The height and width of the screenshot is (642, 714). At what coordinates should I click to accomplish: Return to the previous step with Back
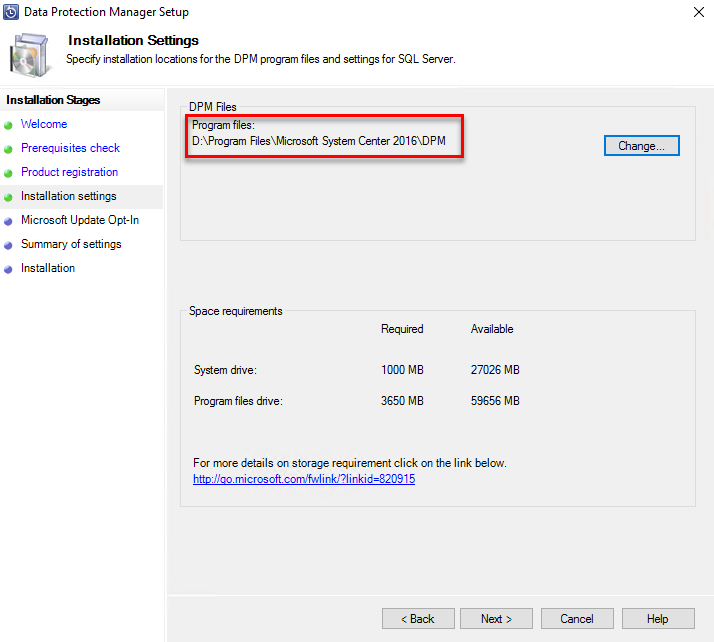point(418,618)
